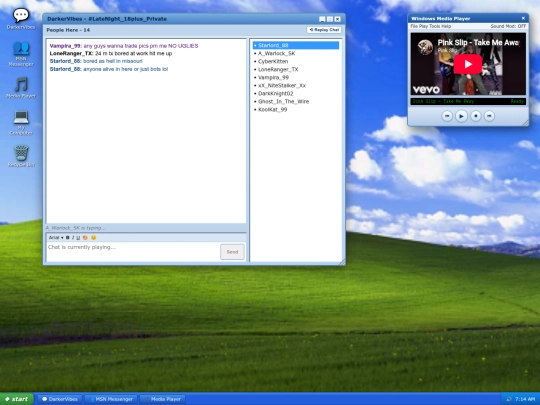This screenshot has height=405, width=540.
Task: Switch to Media Player in the taskbar
Action: tap(163, 399)
